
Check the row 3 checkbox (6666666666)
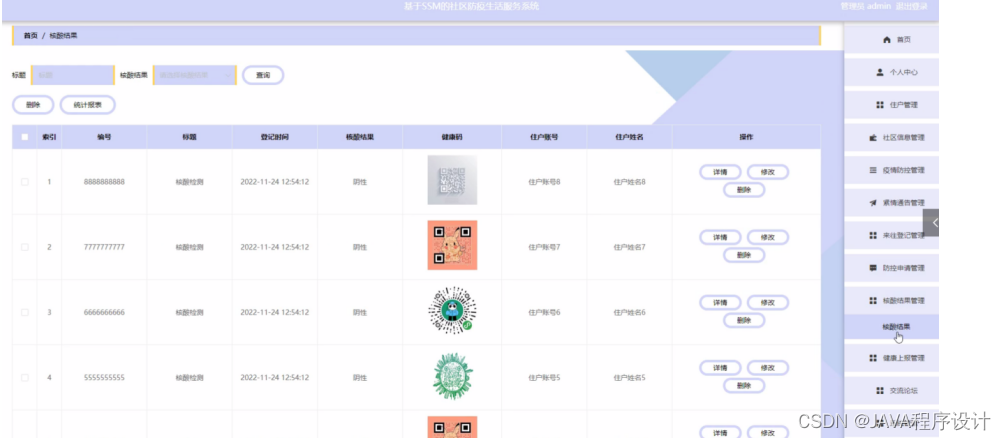coord(24,312)
